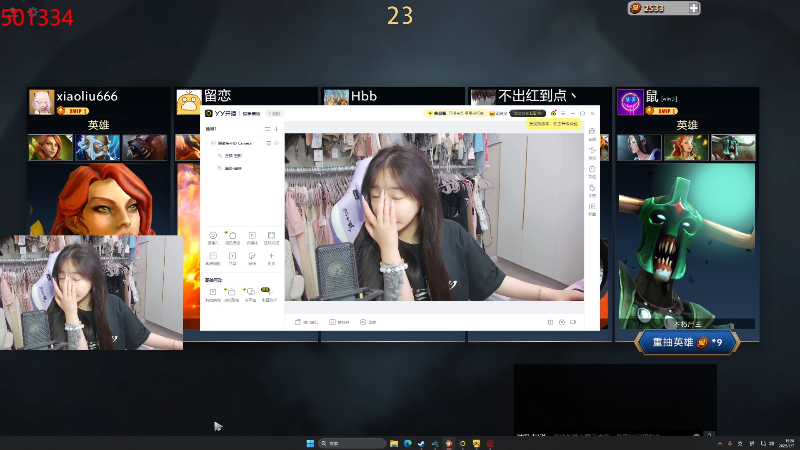Open the YY hamburger menu
The image size is (800, 450).
click(x=563, y=113)
